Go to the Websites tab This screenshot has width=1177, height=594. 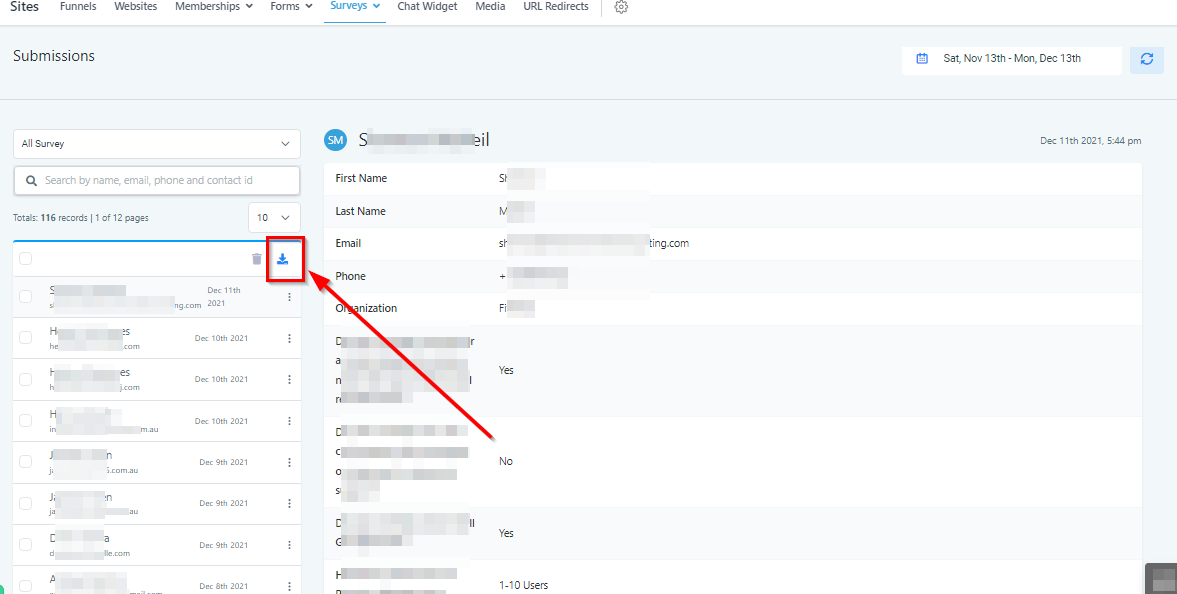point(136,7)
